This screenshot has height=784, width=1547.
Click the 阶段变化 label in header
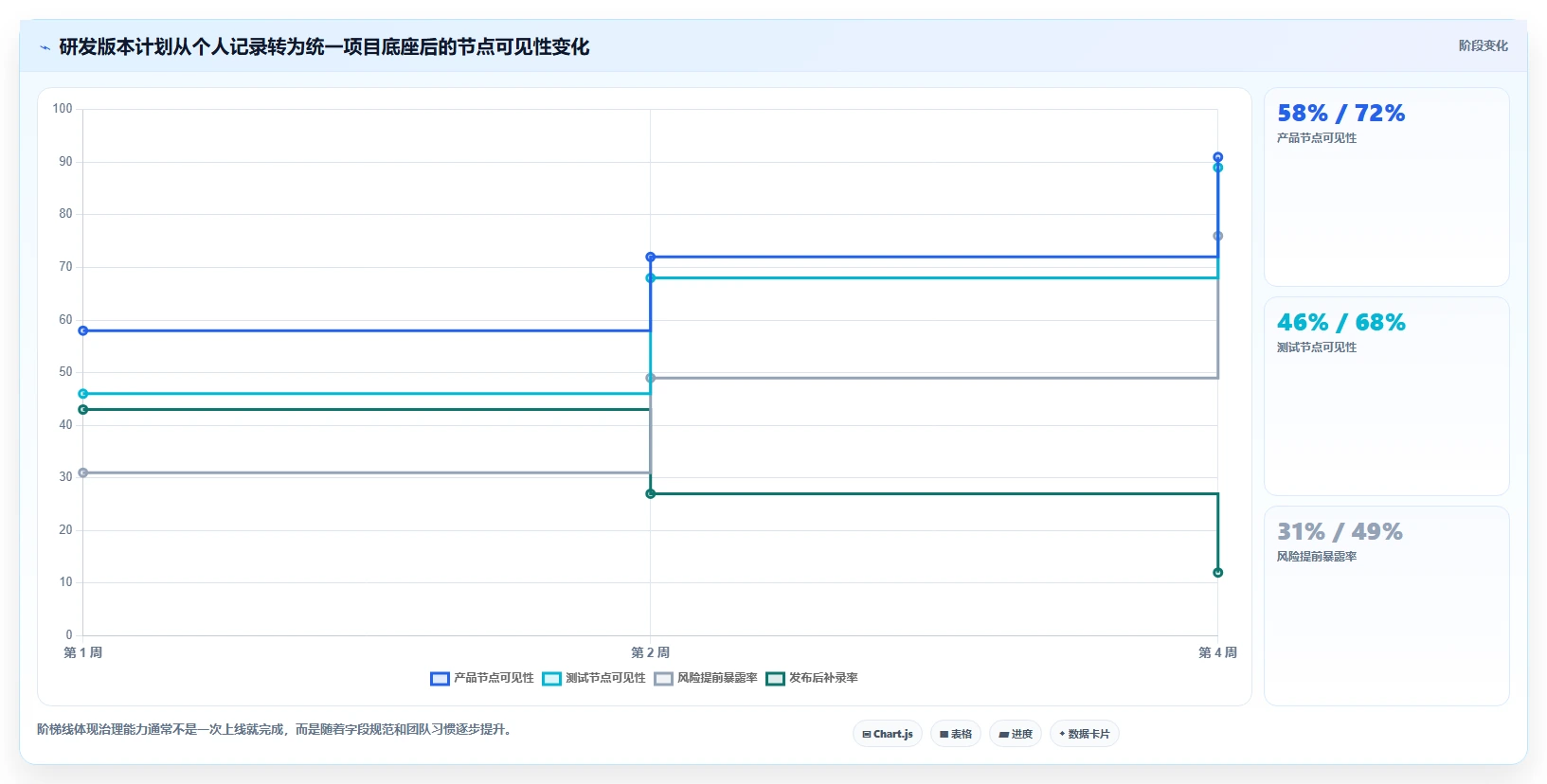[1483, 45]
